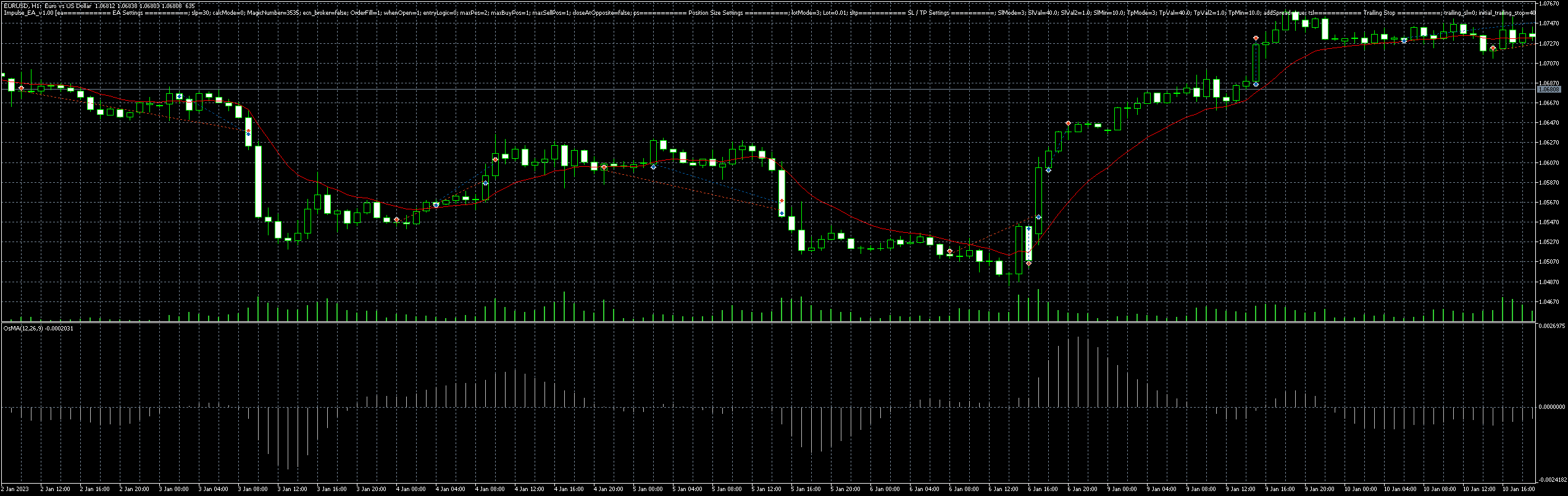This screenshot has width=1568, height=496.
Task: Click price axis label 1.05070
Action: point(1549,262)
